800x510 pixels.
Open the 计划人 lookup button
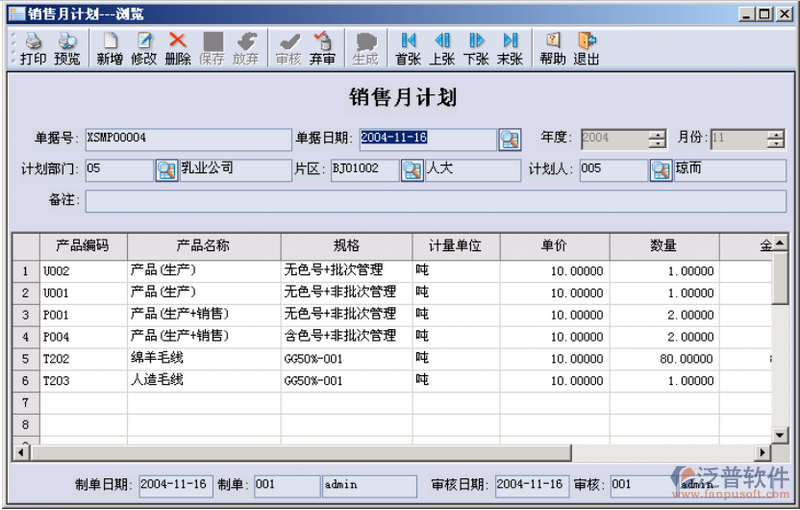tap(661, 170)
